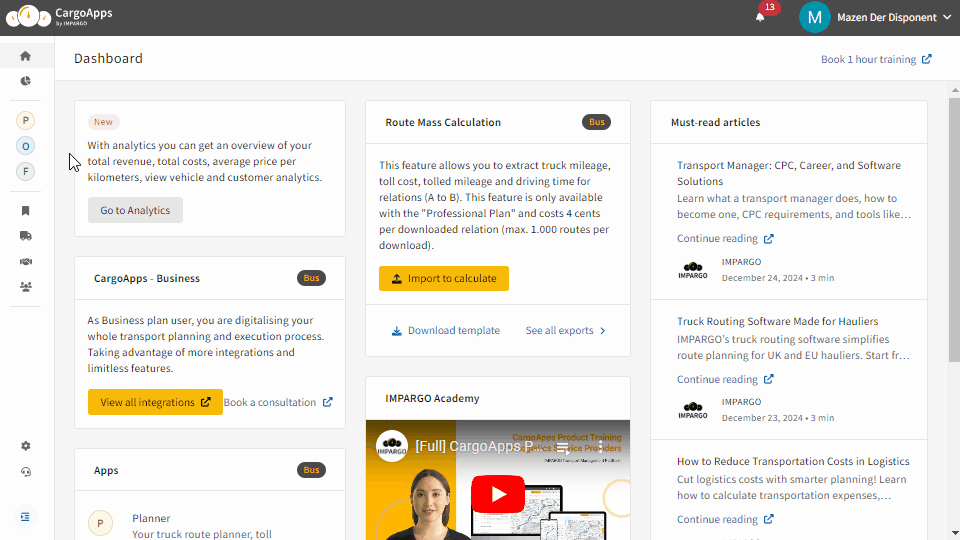Open 'See all exports' link
This screenshot has height=540, width=960.
coord(565,331)
